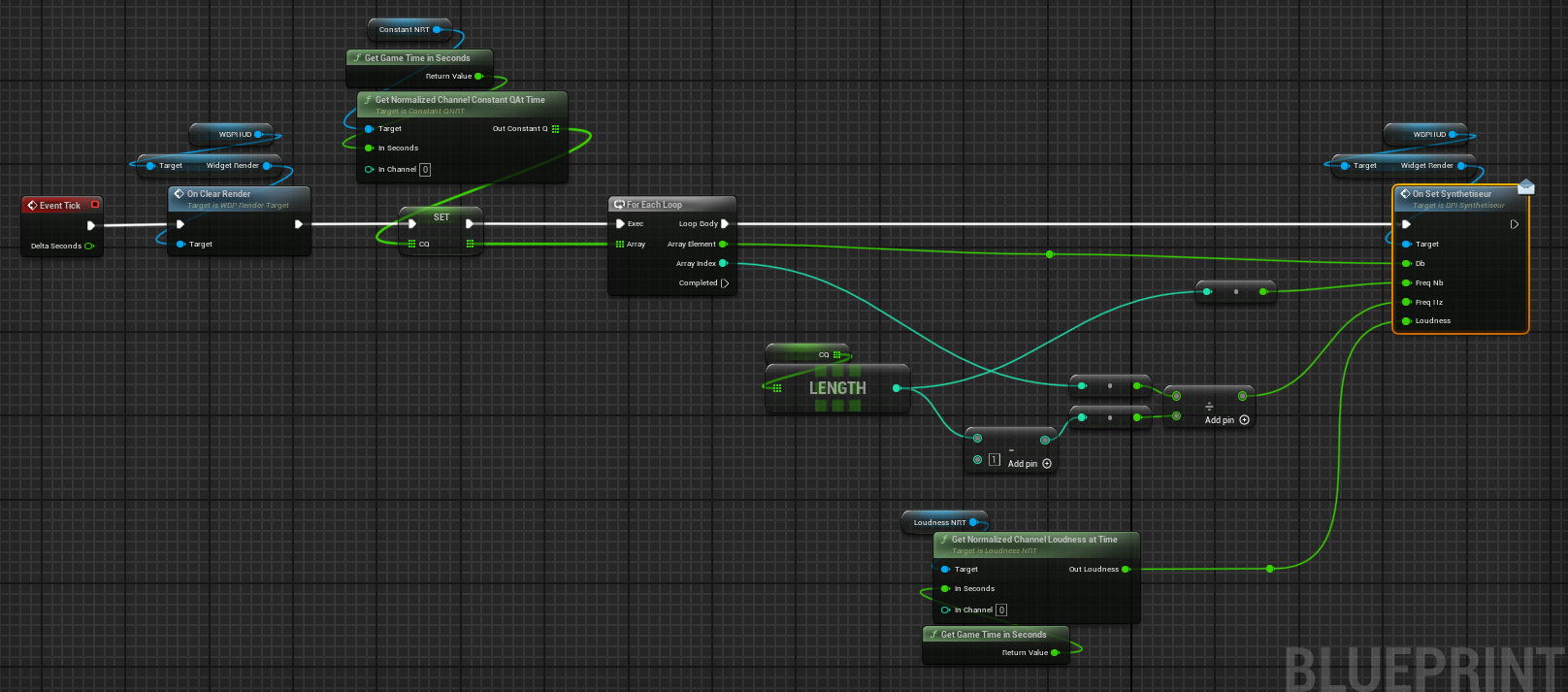
Task: Click the Freq Nb input pin
Action: pos(1406,283)
